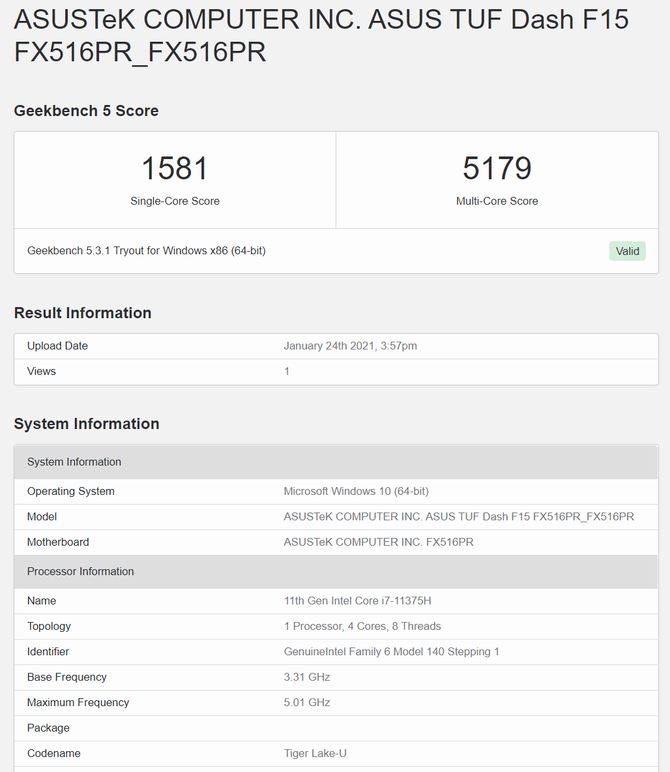The image size is (670, 772).
Task: Click the Model value in System Information
Action: [459, 517]
